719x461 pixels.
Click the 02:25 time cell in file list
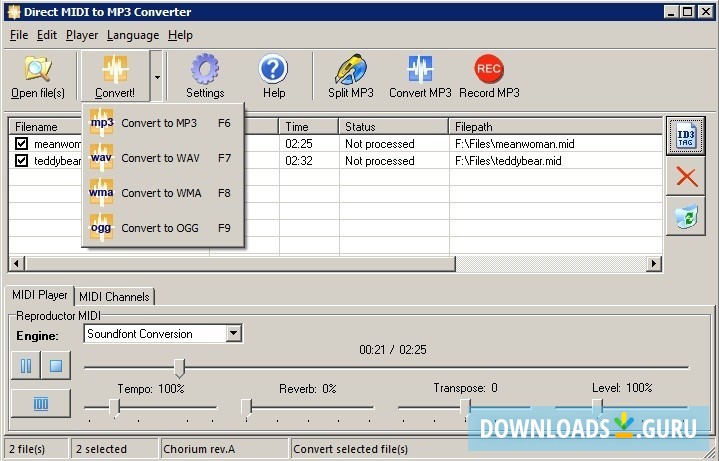click(x=299, y=144)
